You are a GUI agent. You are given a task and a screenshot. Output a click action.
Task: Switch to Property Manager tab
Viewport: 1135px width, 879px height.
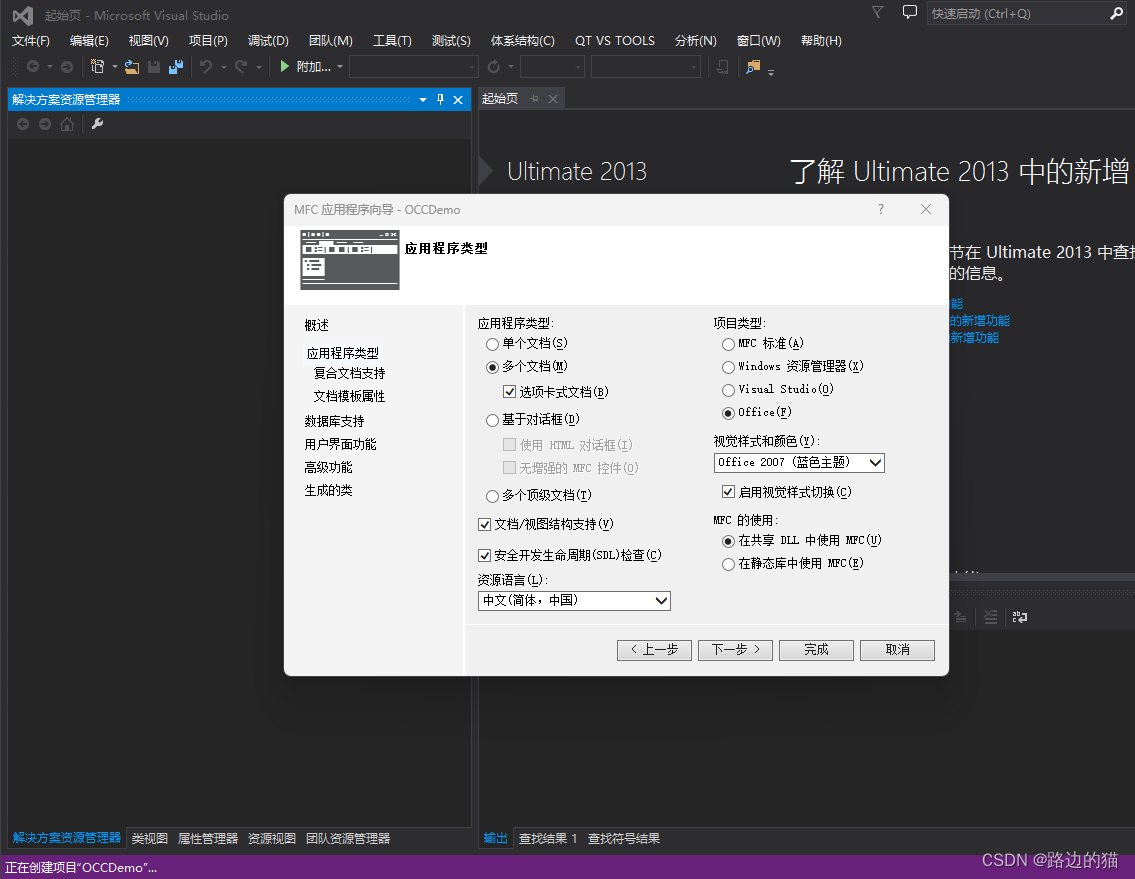[x=208, y=838]
